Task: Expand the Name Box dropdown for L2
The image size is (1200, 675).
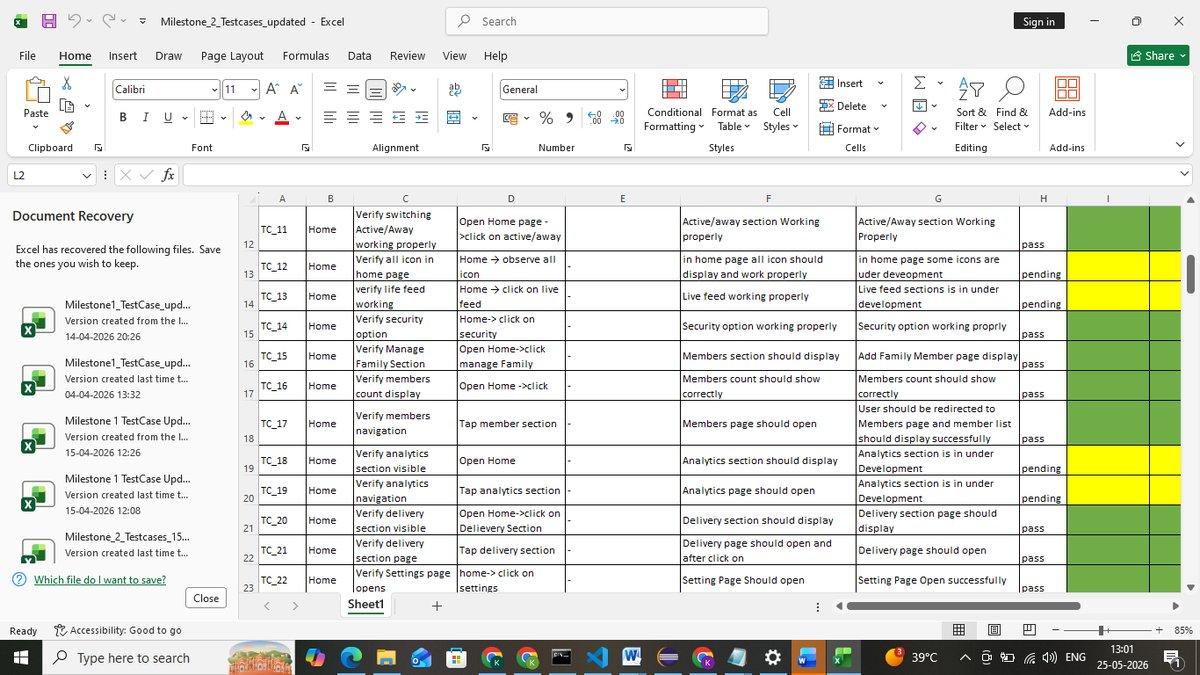Action: click(87, 175)
